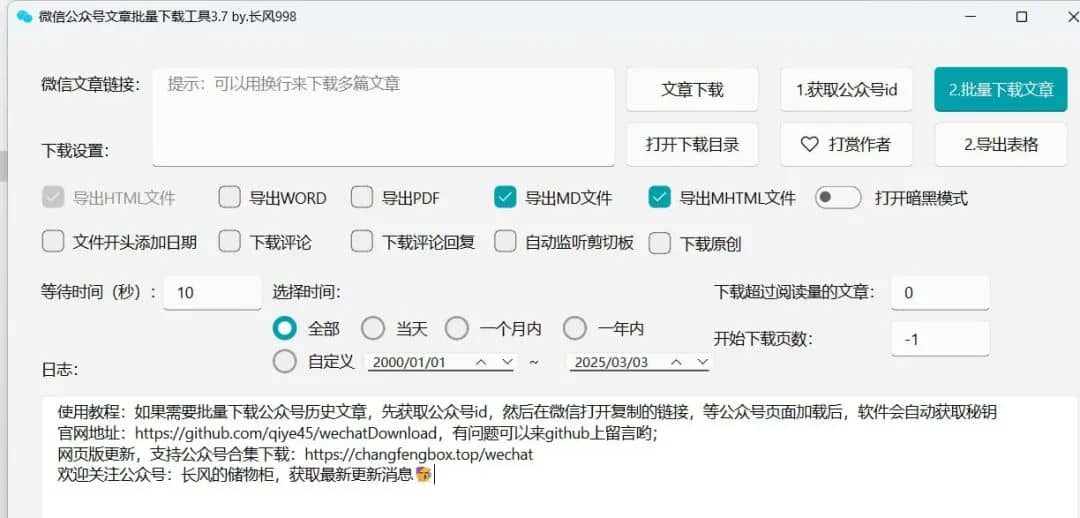Switch on 打开暗黑模式 toggle
Screen dimensions: 1080x518
838,198
